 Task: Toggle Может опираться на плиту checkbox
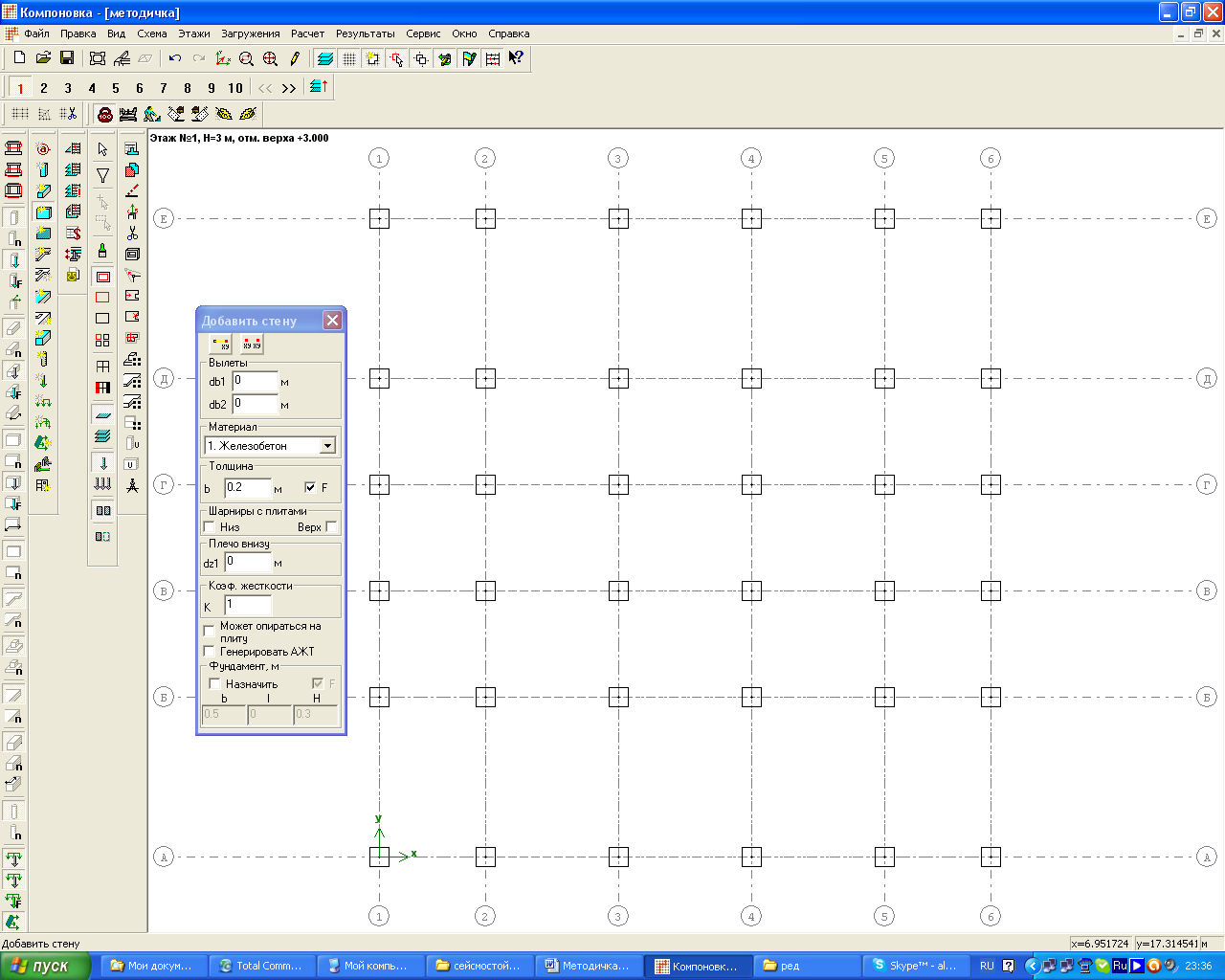pos(211,632)
